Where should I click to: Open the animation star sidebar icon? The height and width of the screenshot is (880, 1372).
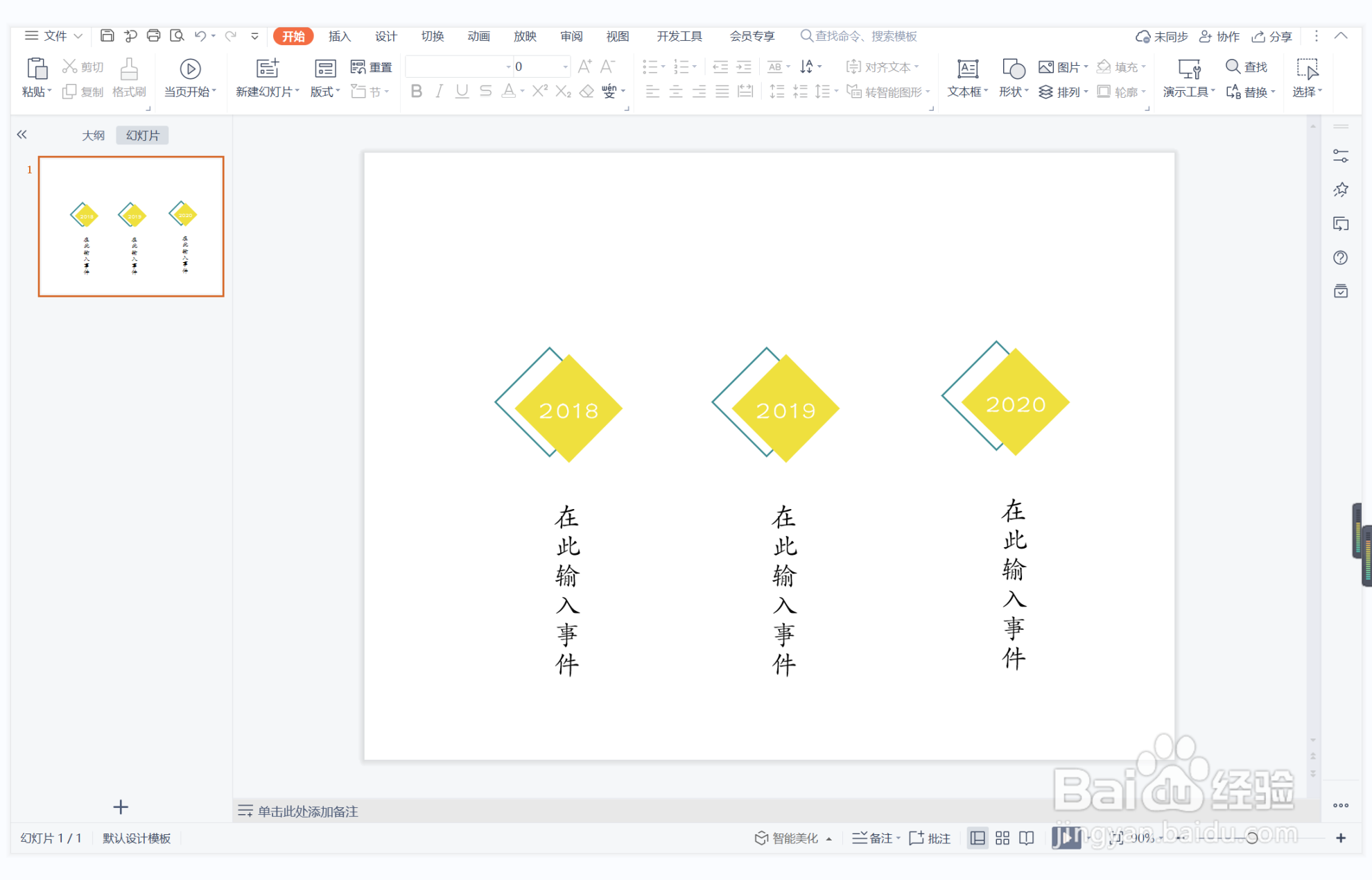pyautogui.click(x=1341, y=189)
